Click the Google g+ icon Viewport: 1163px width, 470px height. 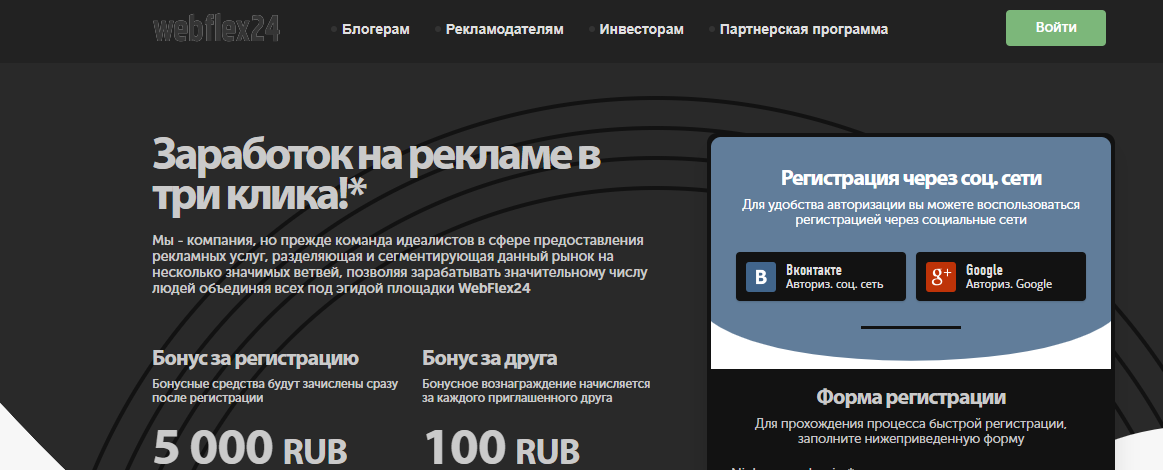940,277
